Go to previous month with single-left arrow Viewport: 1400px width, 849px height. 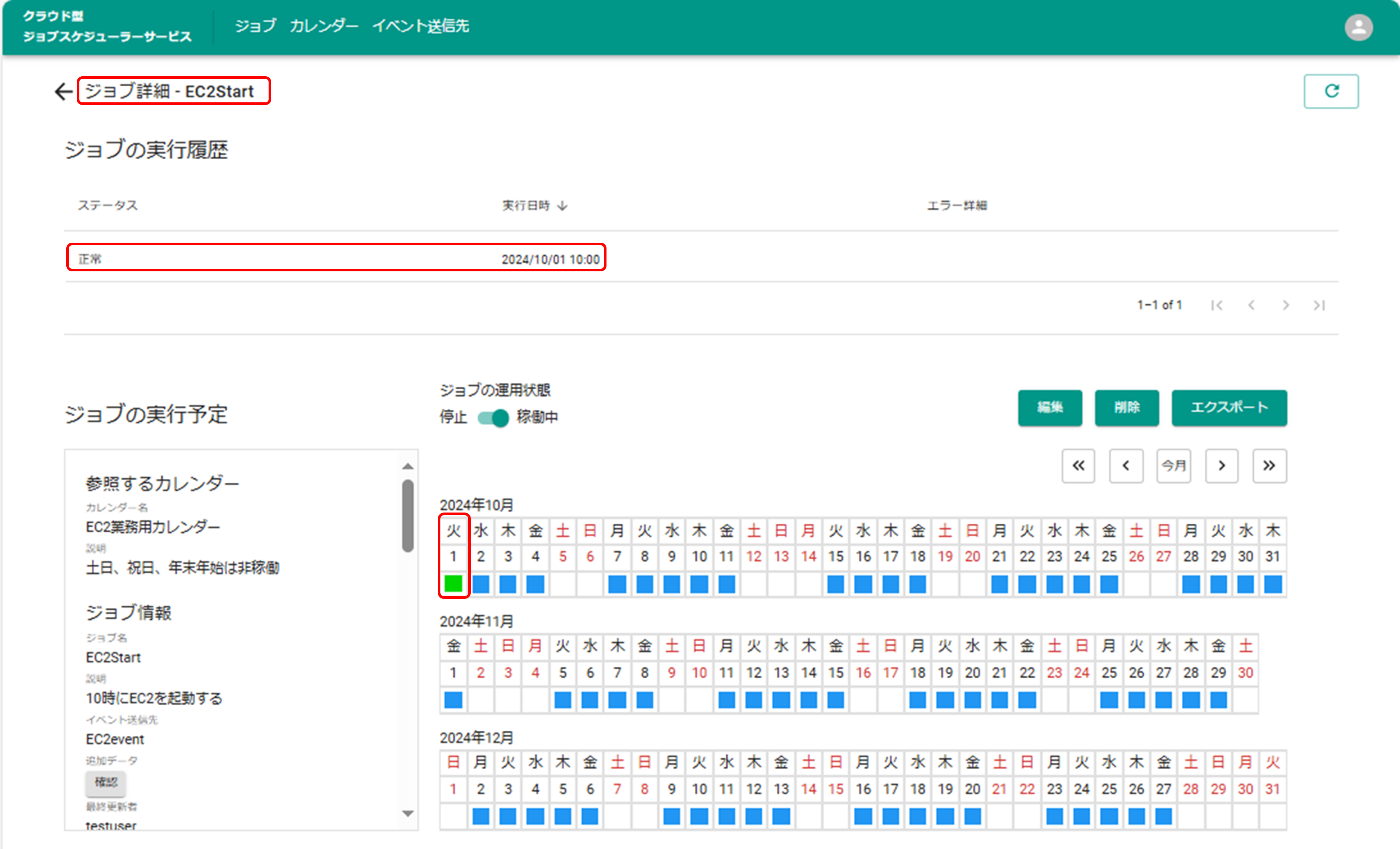coord(1126,466)
